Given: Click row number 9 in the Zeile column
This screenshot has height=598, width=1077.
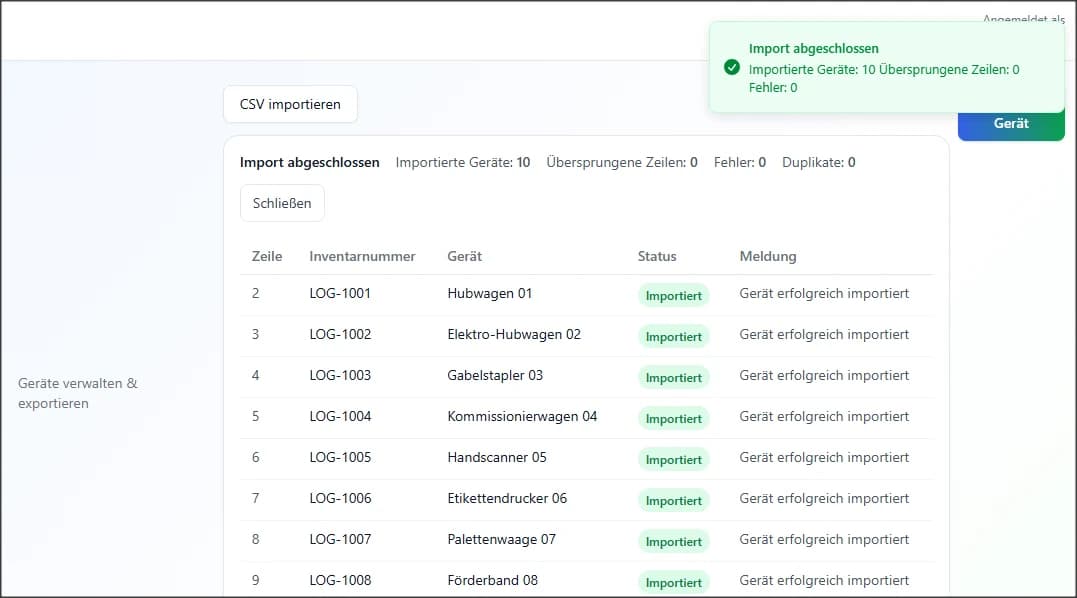Looking at the screenshot, I should click(x=256, y=581).
